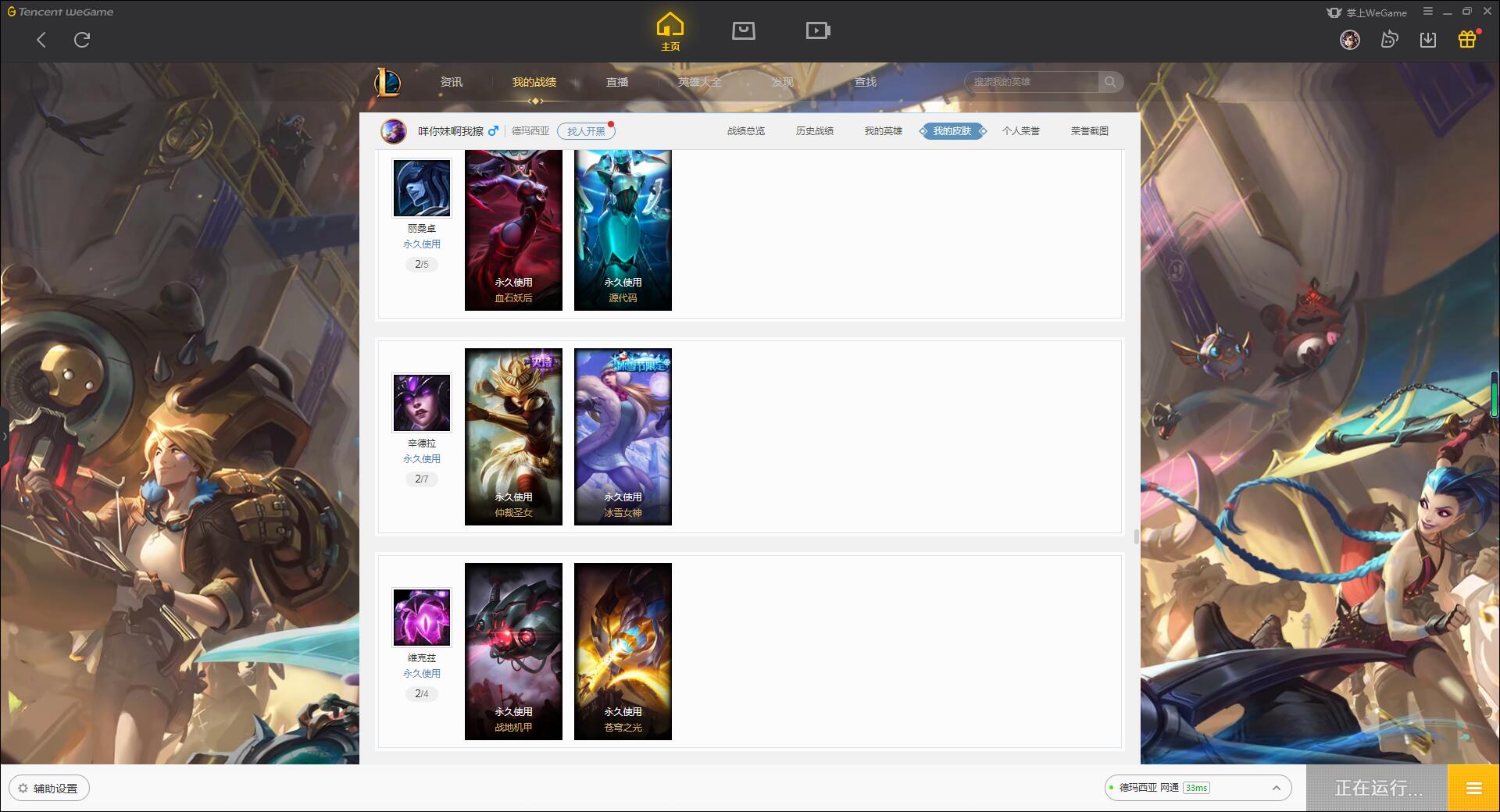Click the 搜索我的英雄 search field
1500x812 pixels.
[1031, 82]
